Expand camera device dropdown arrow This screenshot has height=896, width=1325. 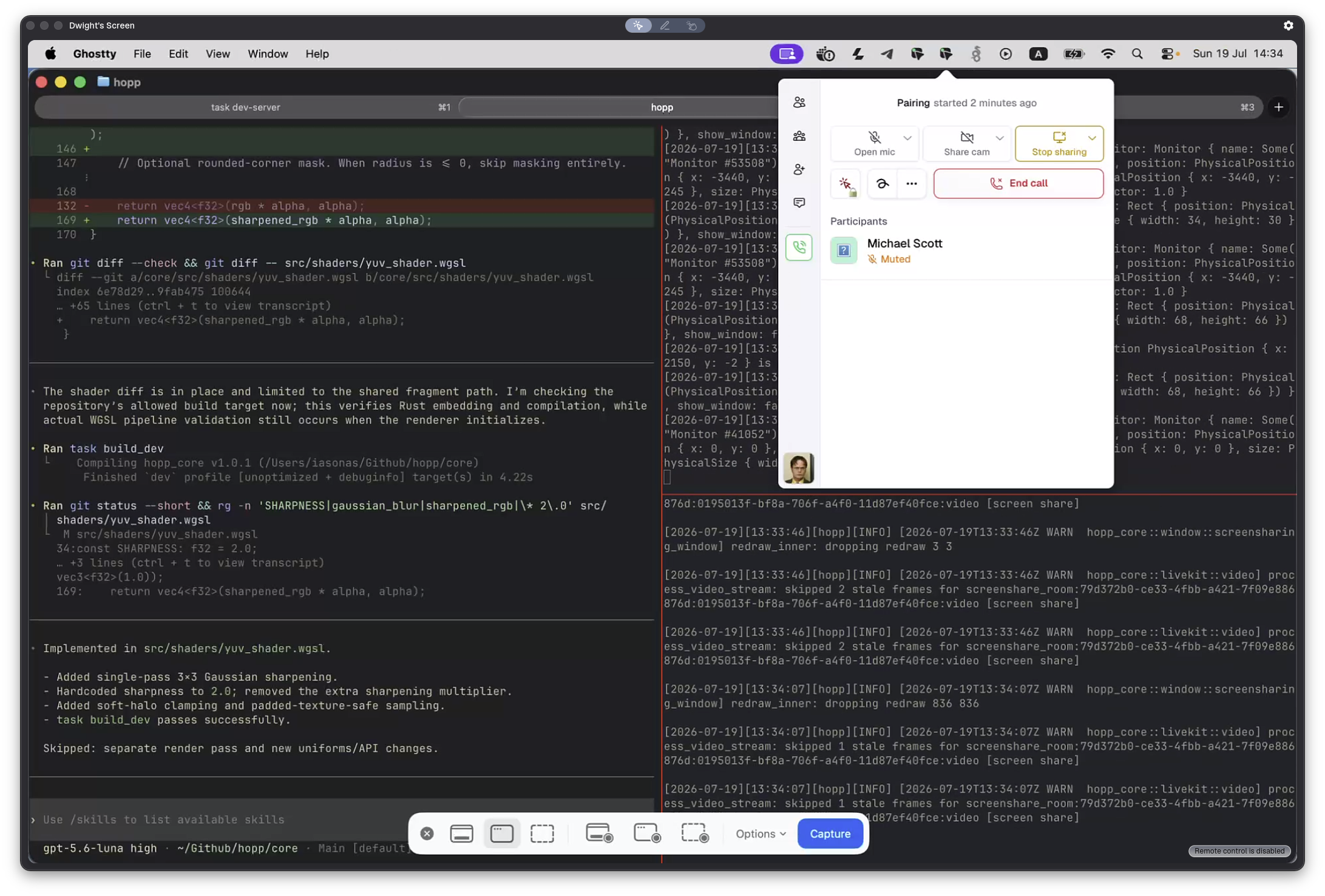coord(1000,138)
